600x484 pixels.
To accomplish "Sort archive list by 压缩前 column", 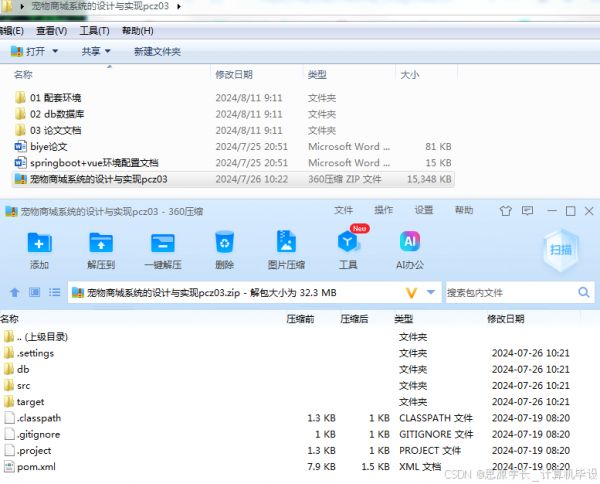I will click(x=300, y=319).
